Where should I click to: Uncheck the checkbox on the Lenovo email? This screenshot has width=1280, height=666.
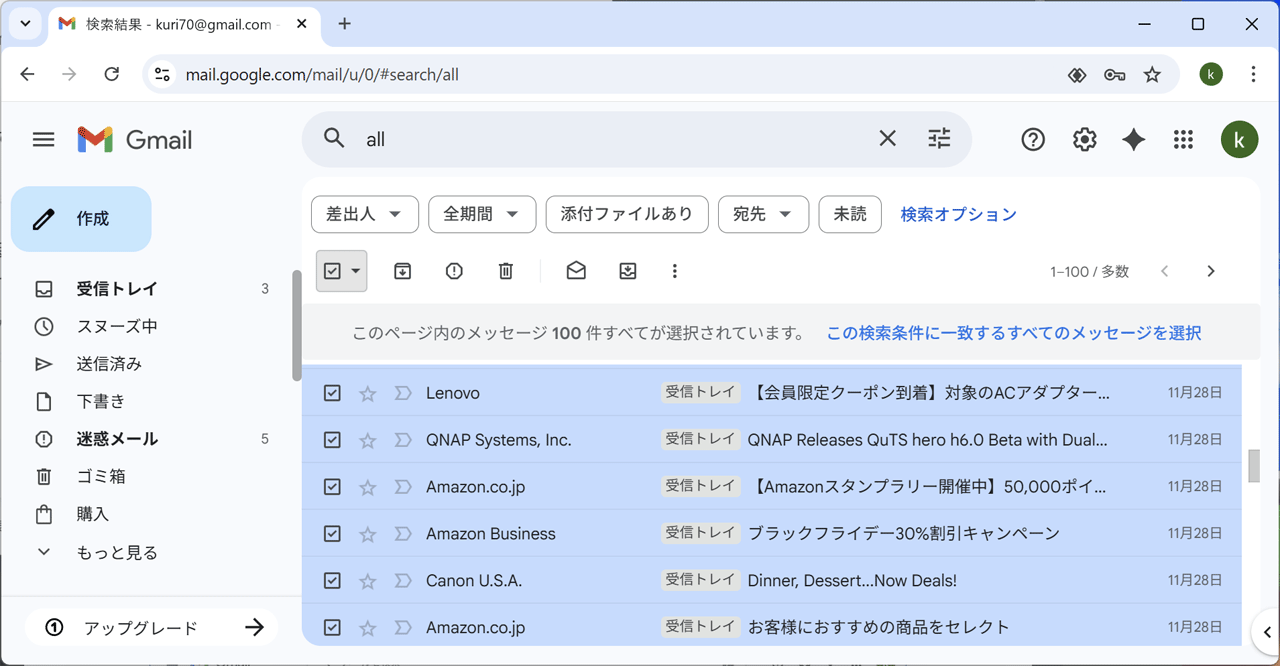(332, 392)
